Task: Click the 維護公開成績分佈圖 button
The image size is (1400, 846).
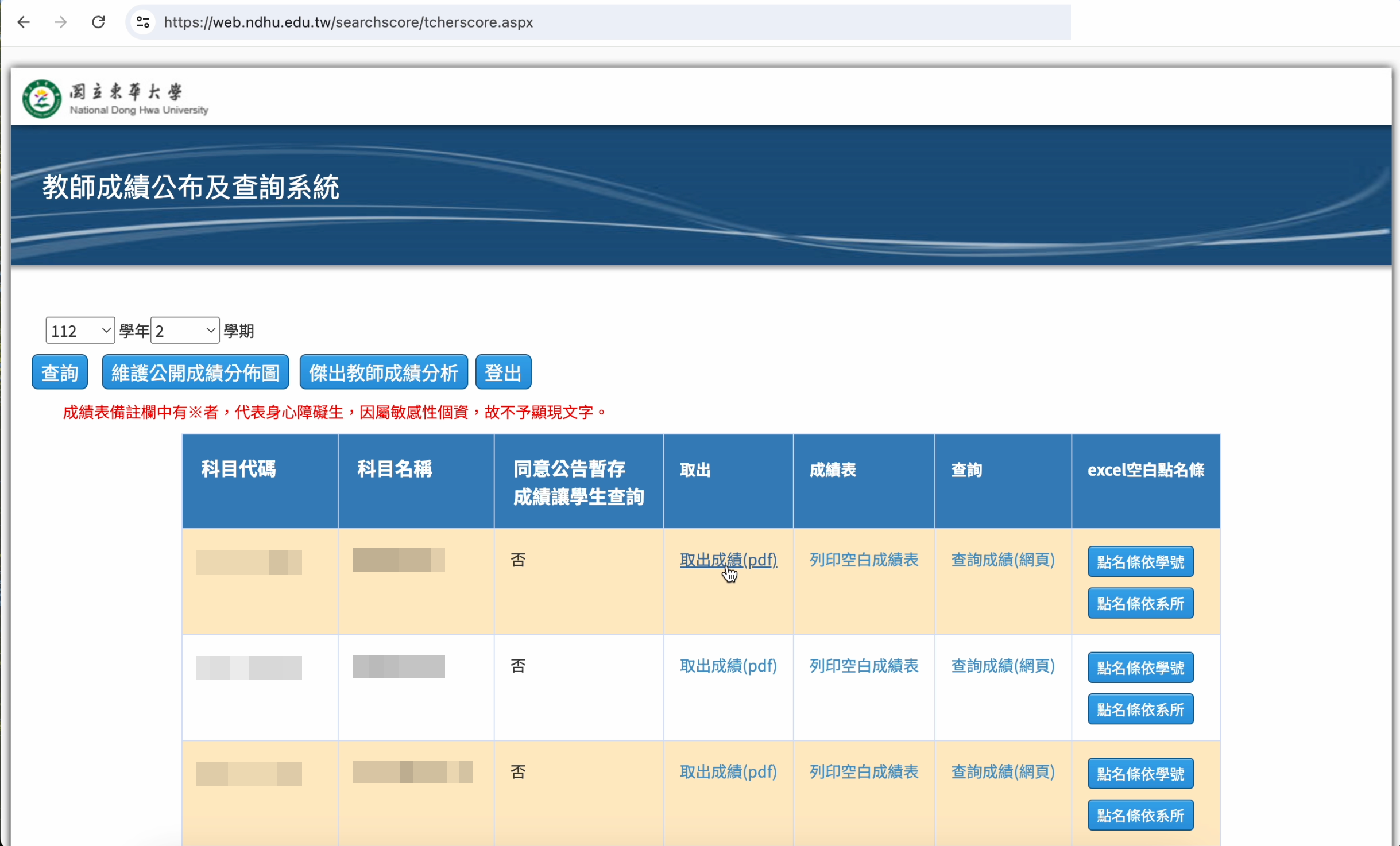Action: tap(195, 372)
